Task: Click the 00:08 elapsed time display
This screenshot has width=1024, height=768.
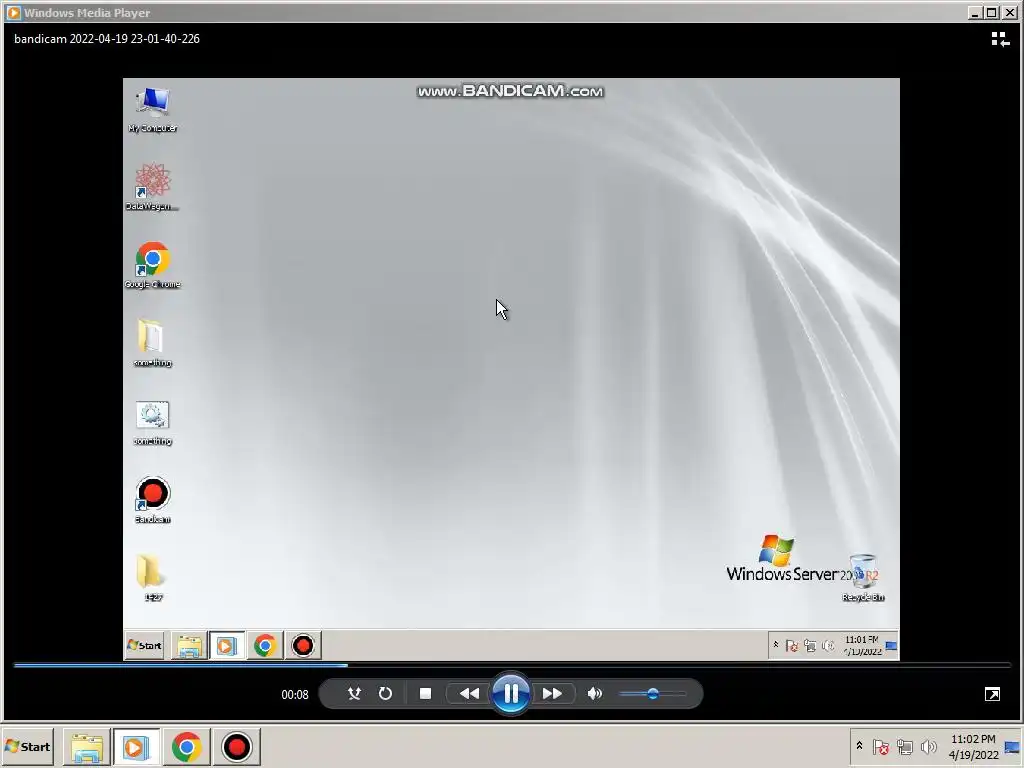Action: pos(295,695)
